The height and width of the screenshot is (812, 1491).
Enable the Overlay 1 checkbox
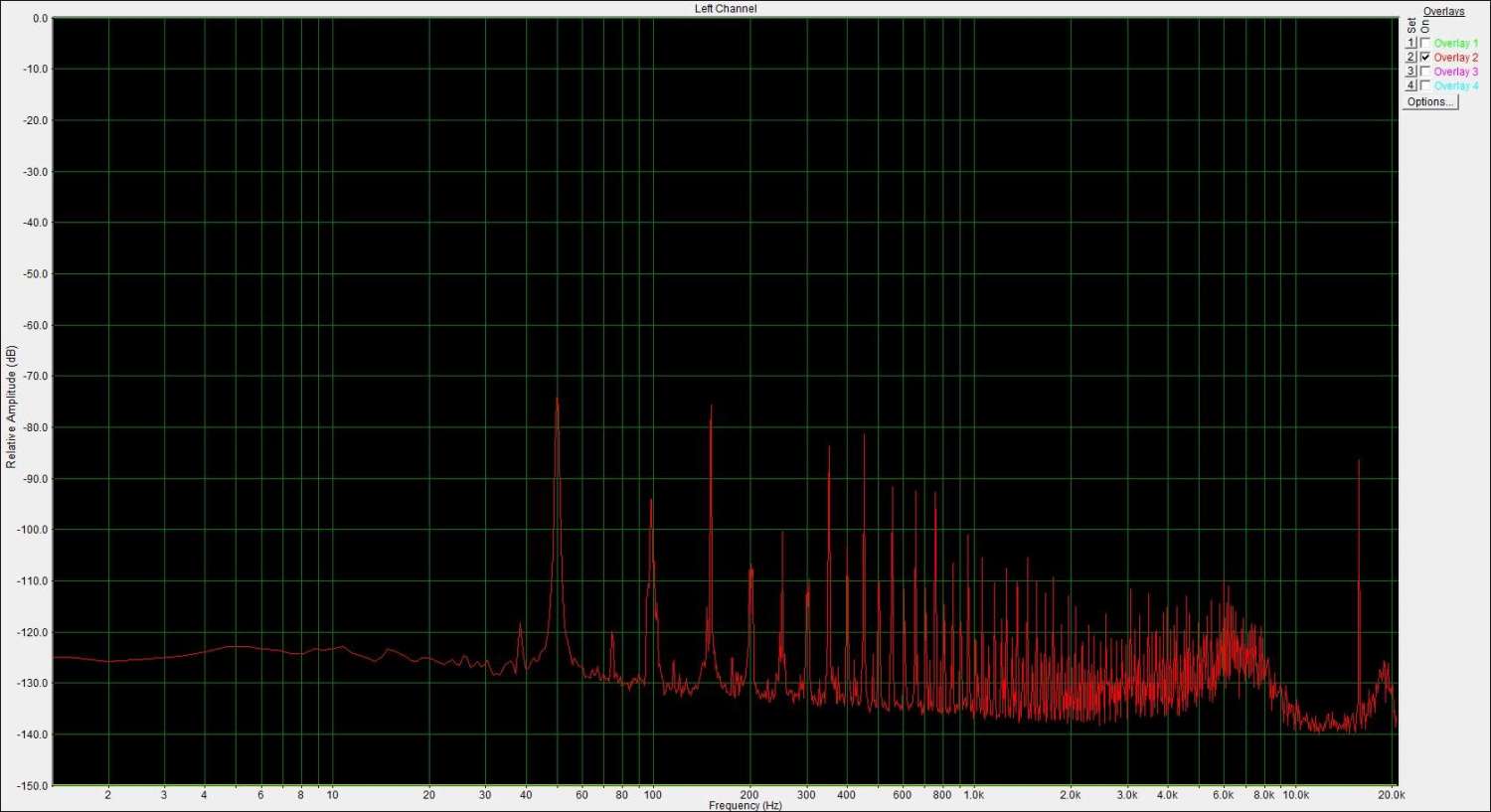tap(1425, 44)
